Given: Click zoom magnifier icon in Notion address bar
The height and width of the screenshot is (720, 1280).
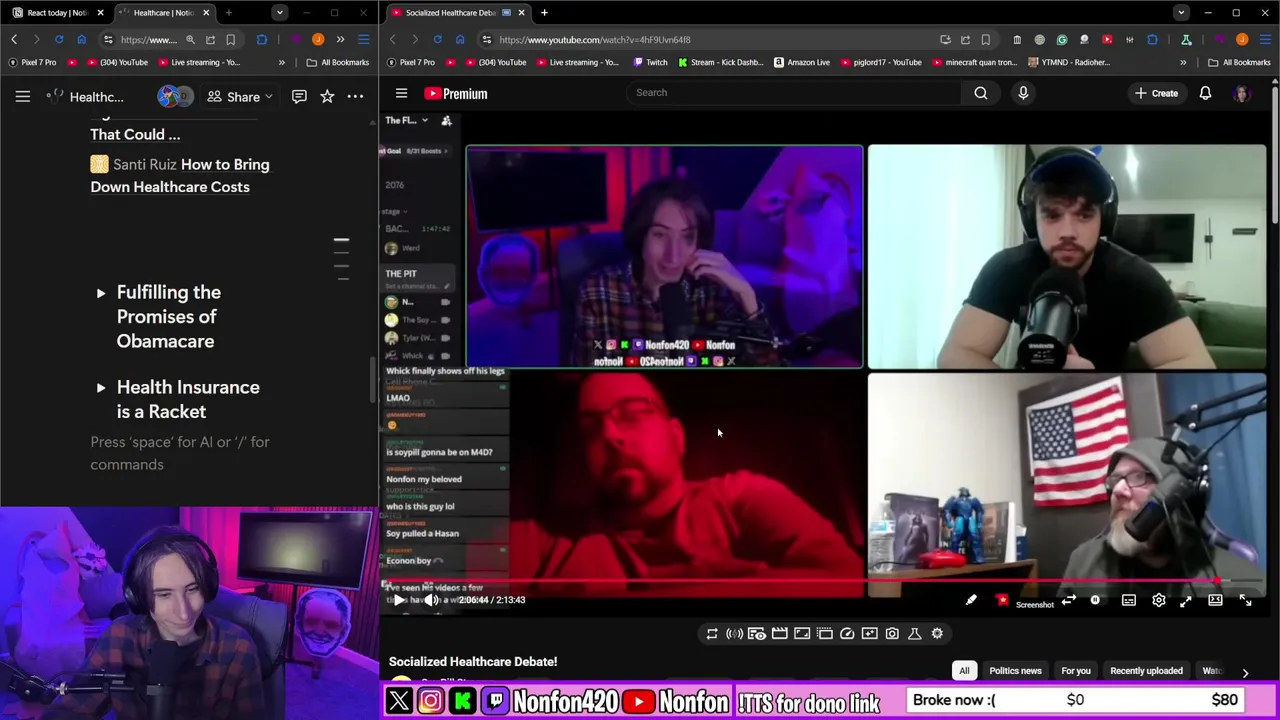Looking at the screenshot, I should pos(190,40).
